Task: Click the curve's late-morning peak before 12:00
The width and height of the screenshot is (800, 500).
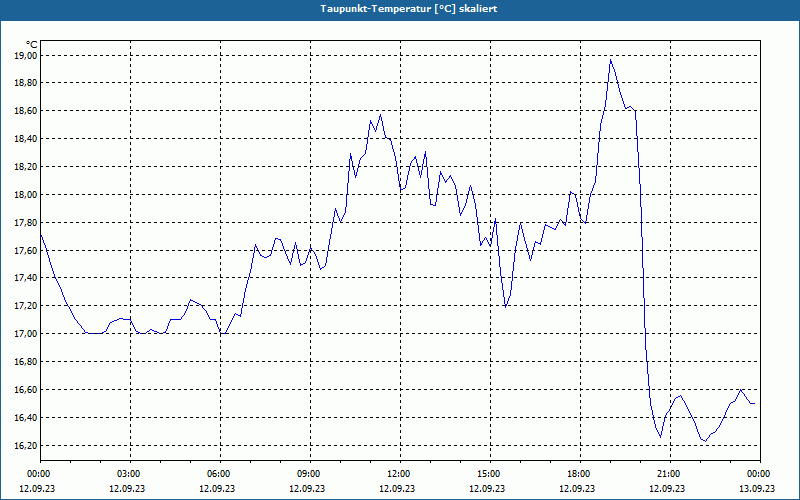Action: [380, 115]
